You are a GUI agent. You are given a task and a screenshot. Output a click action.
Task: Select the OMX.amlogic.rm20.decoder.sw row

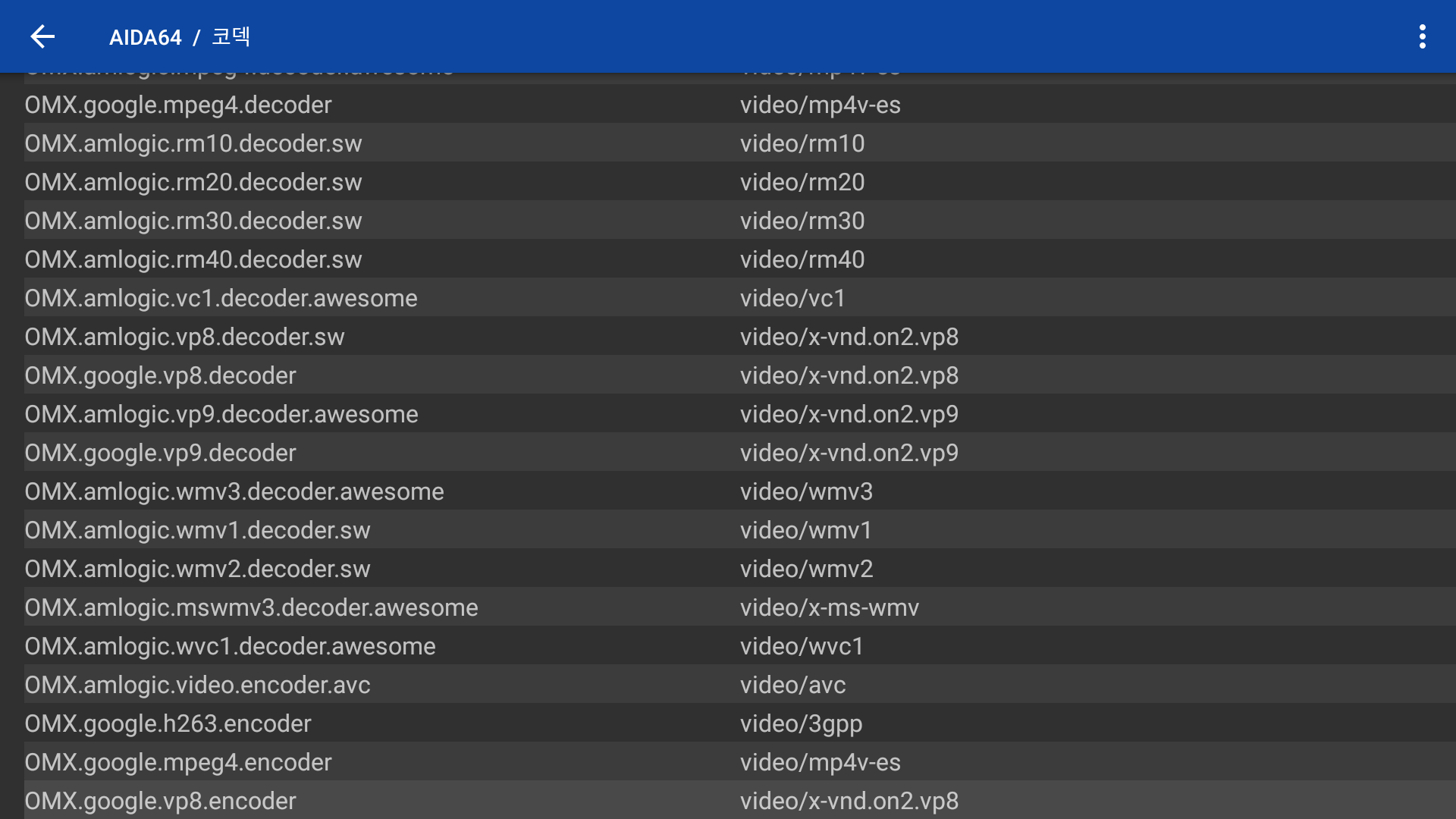193,182
